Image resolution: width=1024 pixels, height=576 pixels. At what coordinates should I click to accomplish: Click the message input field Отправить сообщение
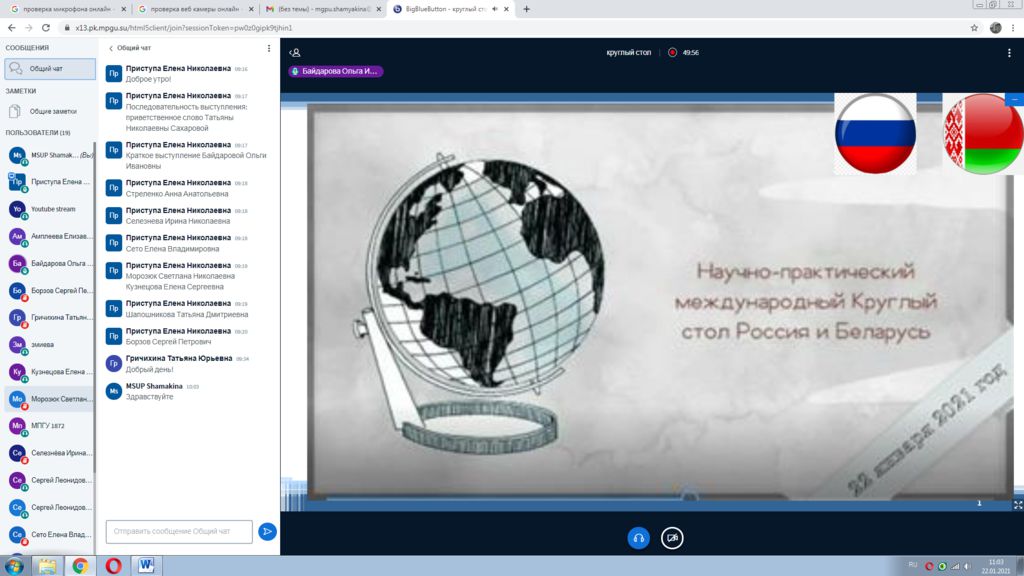179,531
